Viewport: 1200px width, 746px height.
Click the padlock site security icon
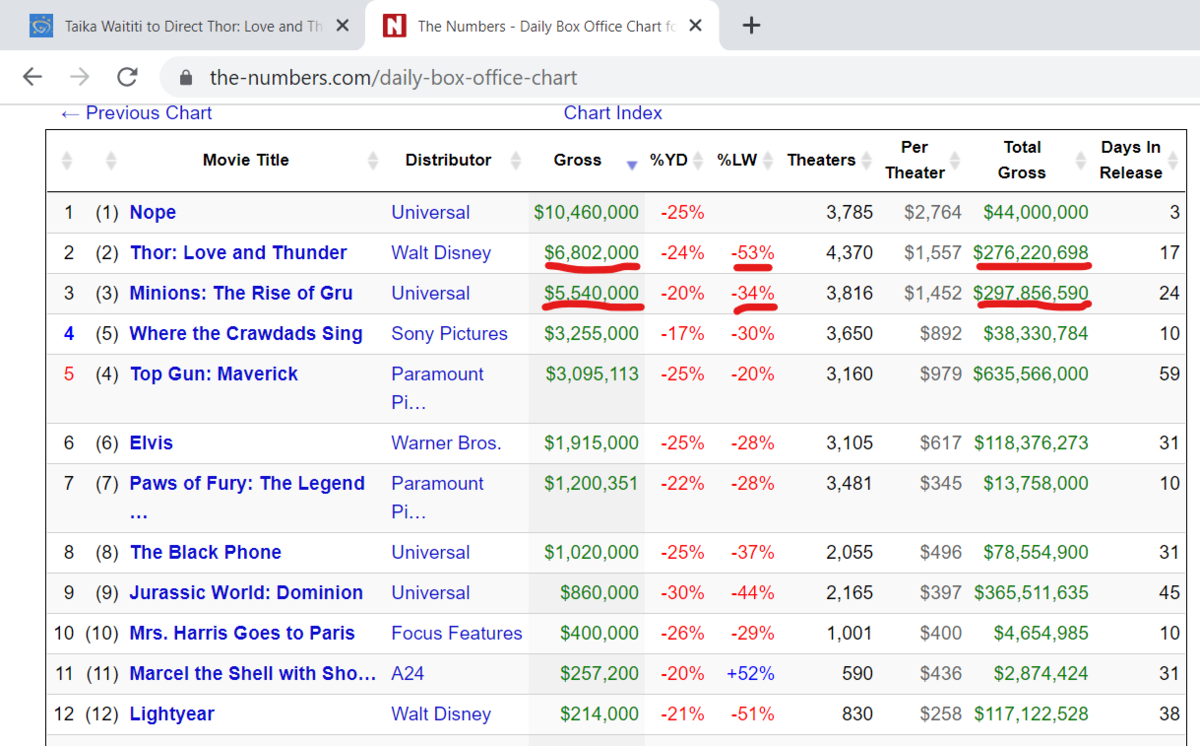pyautogui.click(x=184, y=78)
